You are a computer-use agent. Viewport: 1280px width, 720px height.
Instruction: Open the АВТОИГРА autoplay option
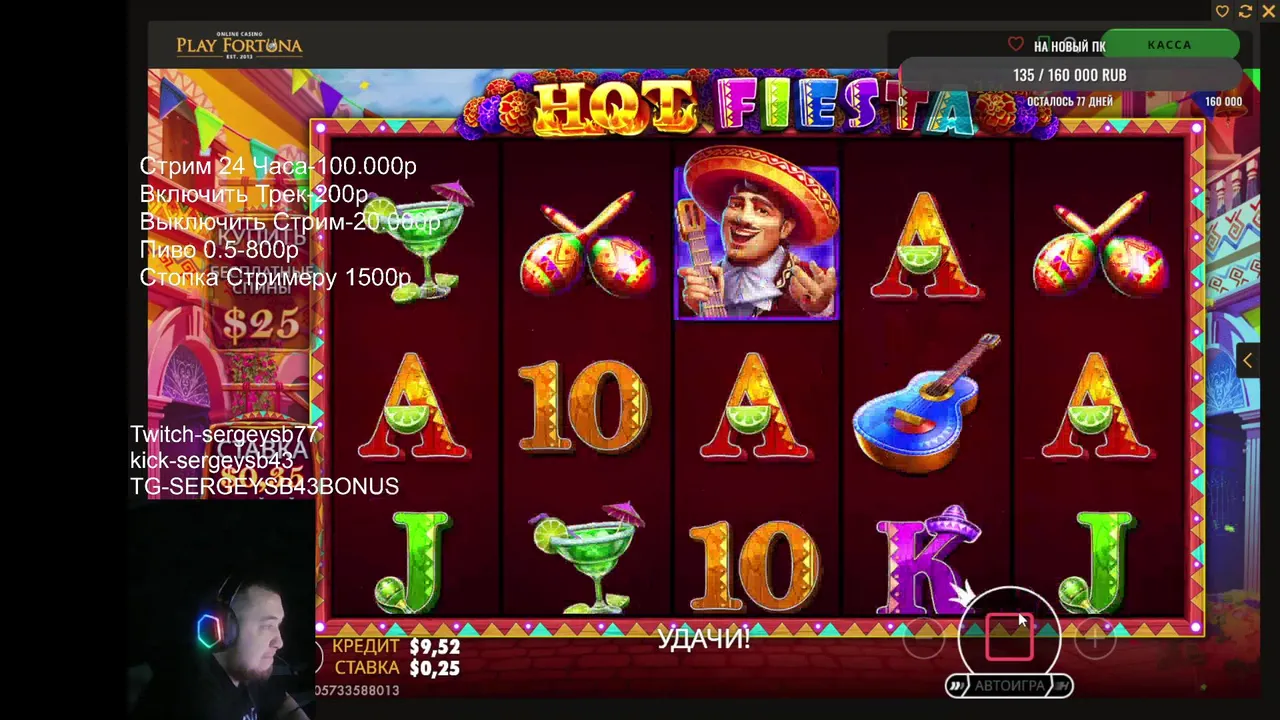coord(1009,686)
